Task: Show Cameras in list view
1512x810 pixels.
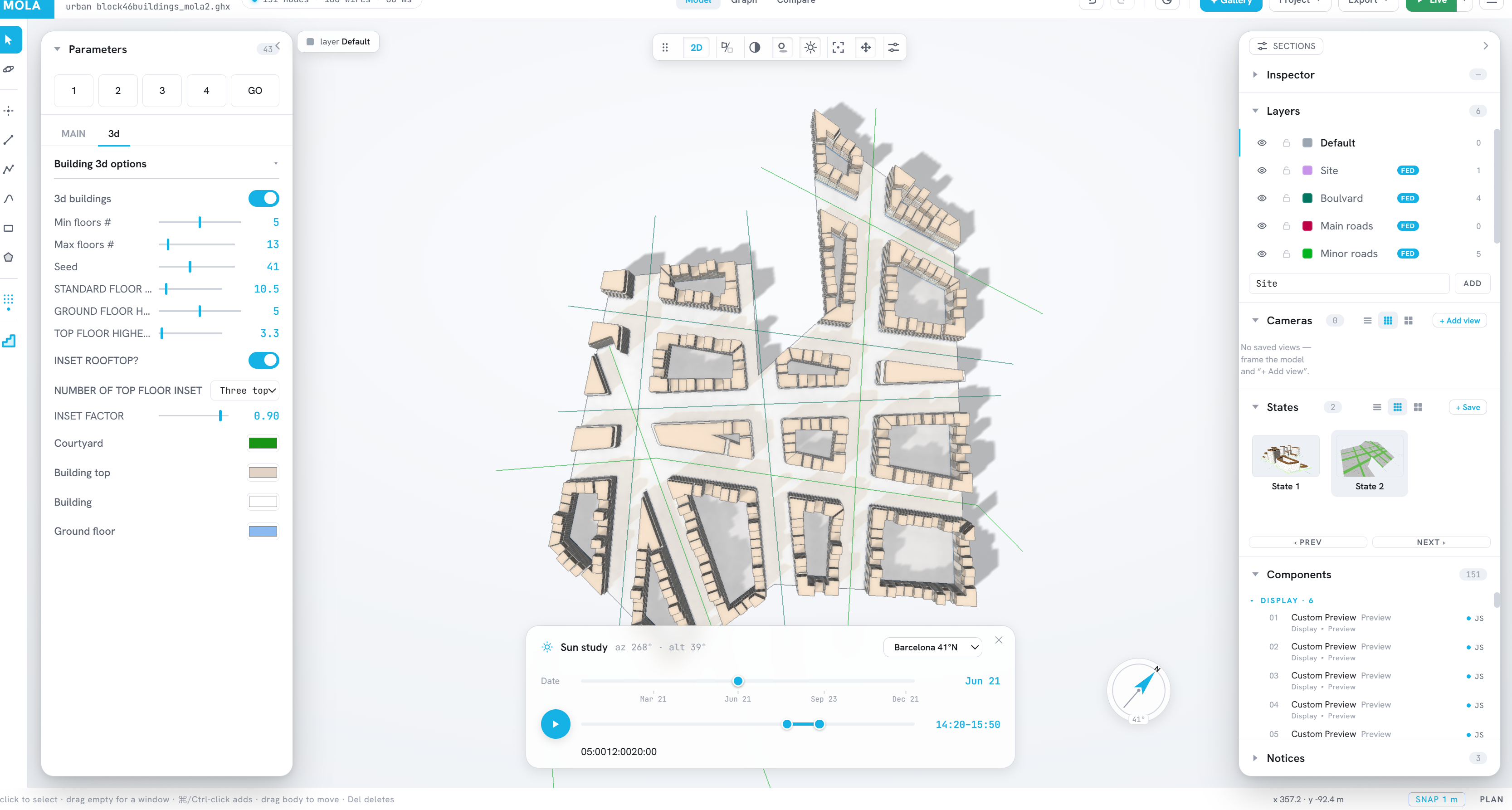Action: click(1368, 321)
